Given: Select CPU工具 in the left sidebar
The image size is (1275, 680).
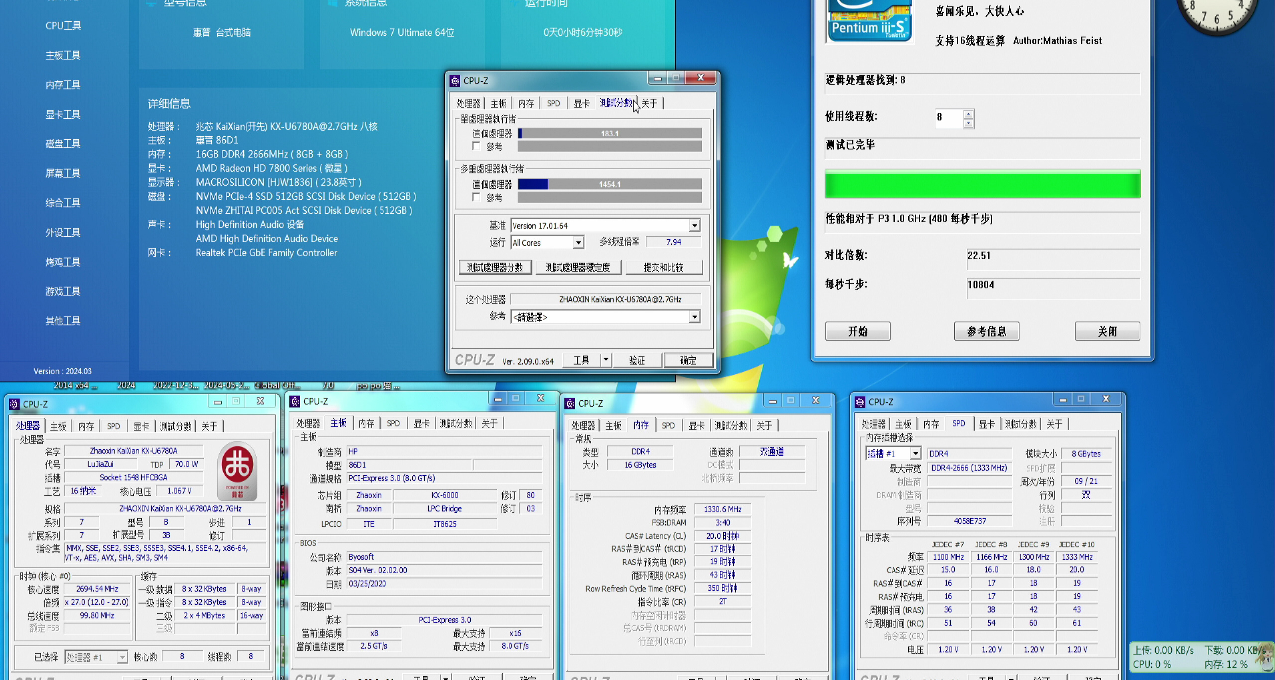Looking at the screenshot, I should [63, 26].
